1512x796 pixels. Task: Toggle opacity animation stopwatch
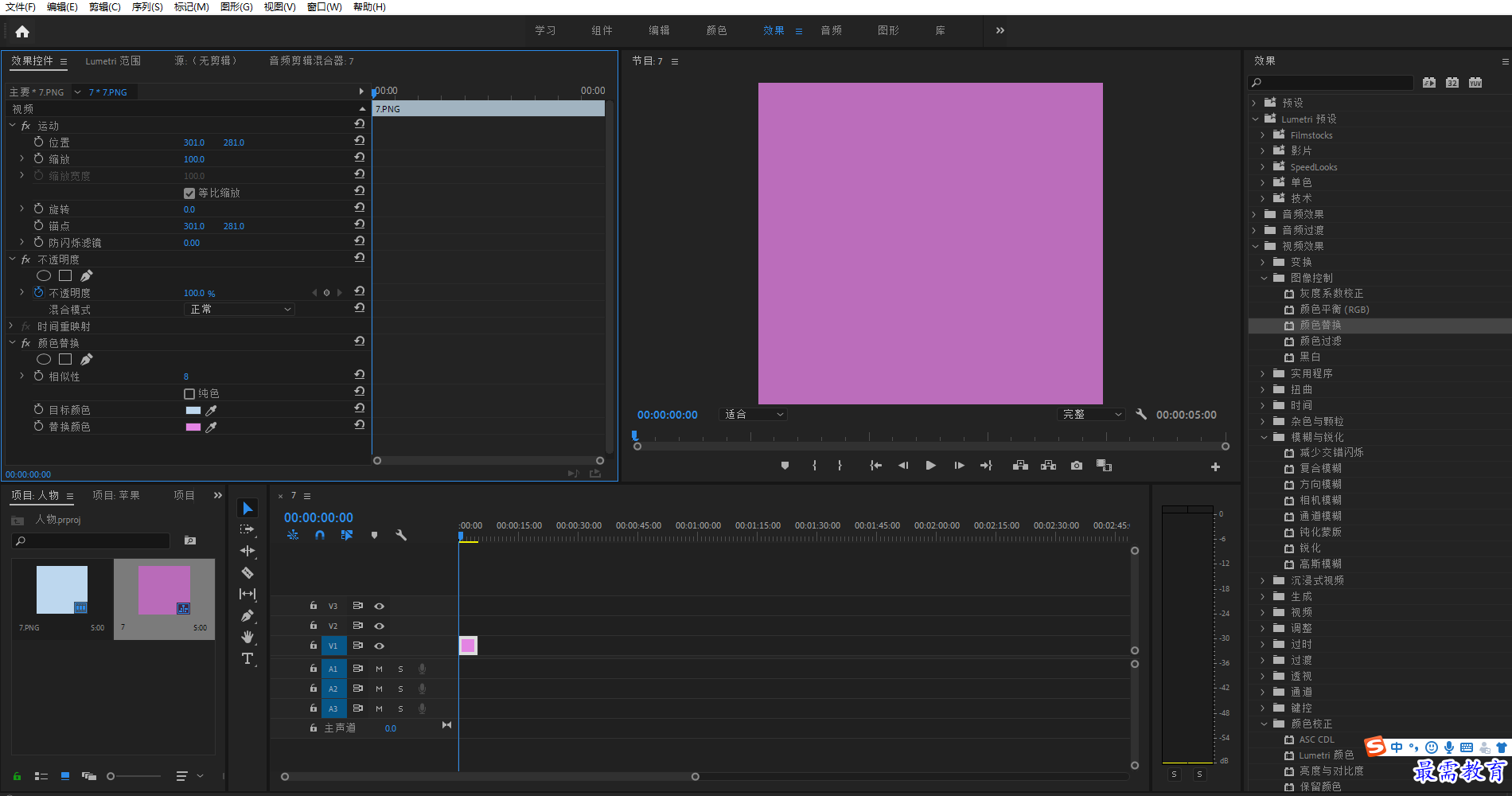coord(38,293)
